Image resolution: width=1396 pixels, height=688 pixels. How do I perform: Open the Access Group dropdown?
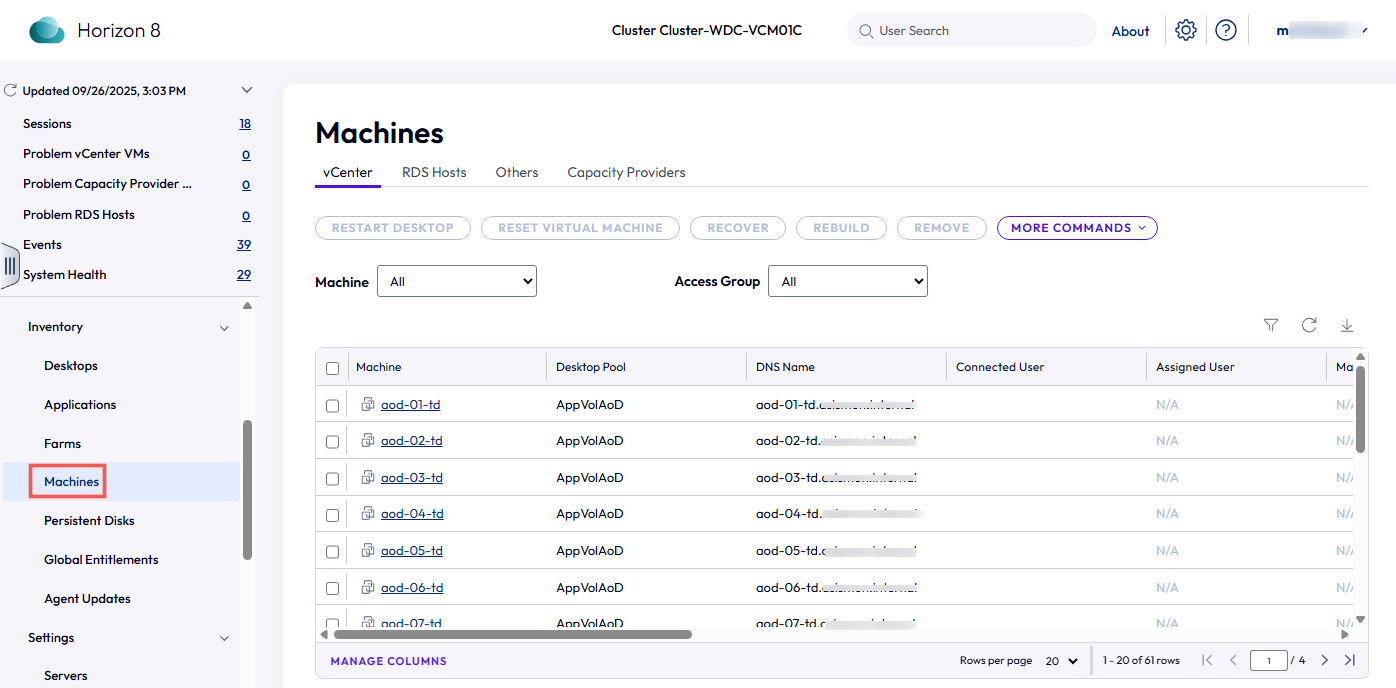[x=848, y=282]
